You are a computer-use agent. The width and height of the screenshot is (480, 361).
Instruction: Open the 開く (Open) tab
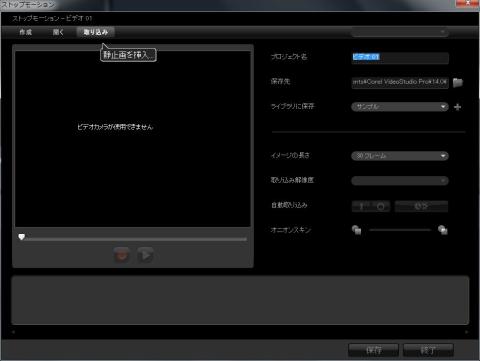click(x=58, y=32)
